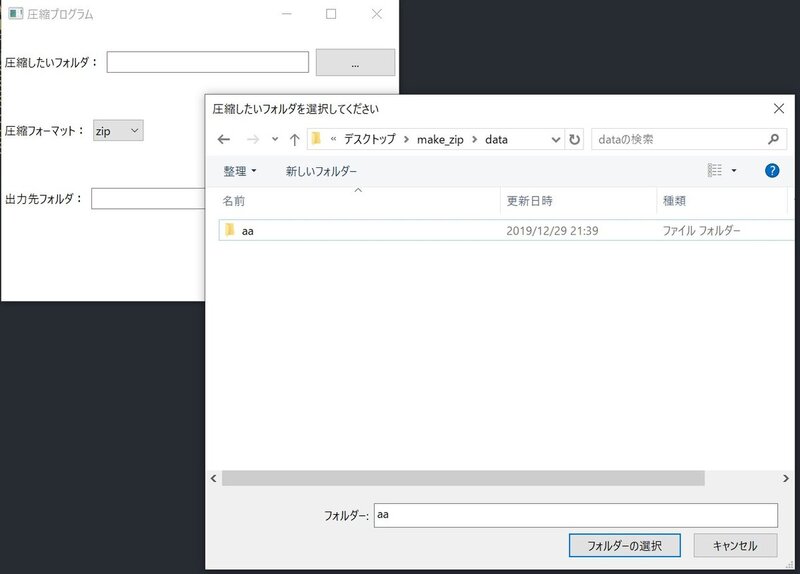
Task: Go forward using the right arrow
Action: pyautogui.click(x=253, y=139)
